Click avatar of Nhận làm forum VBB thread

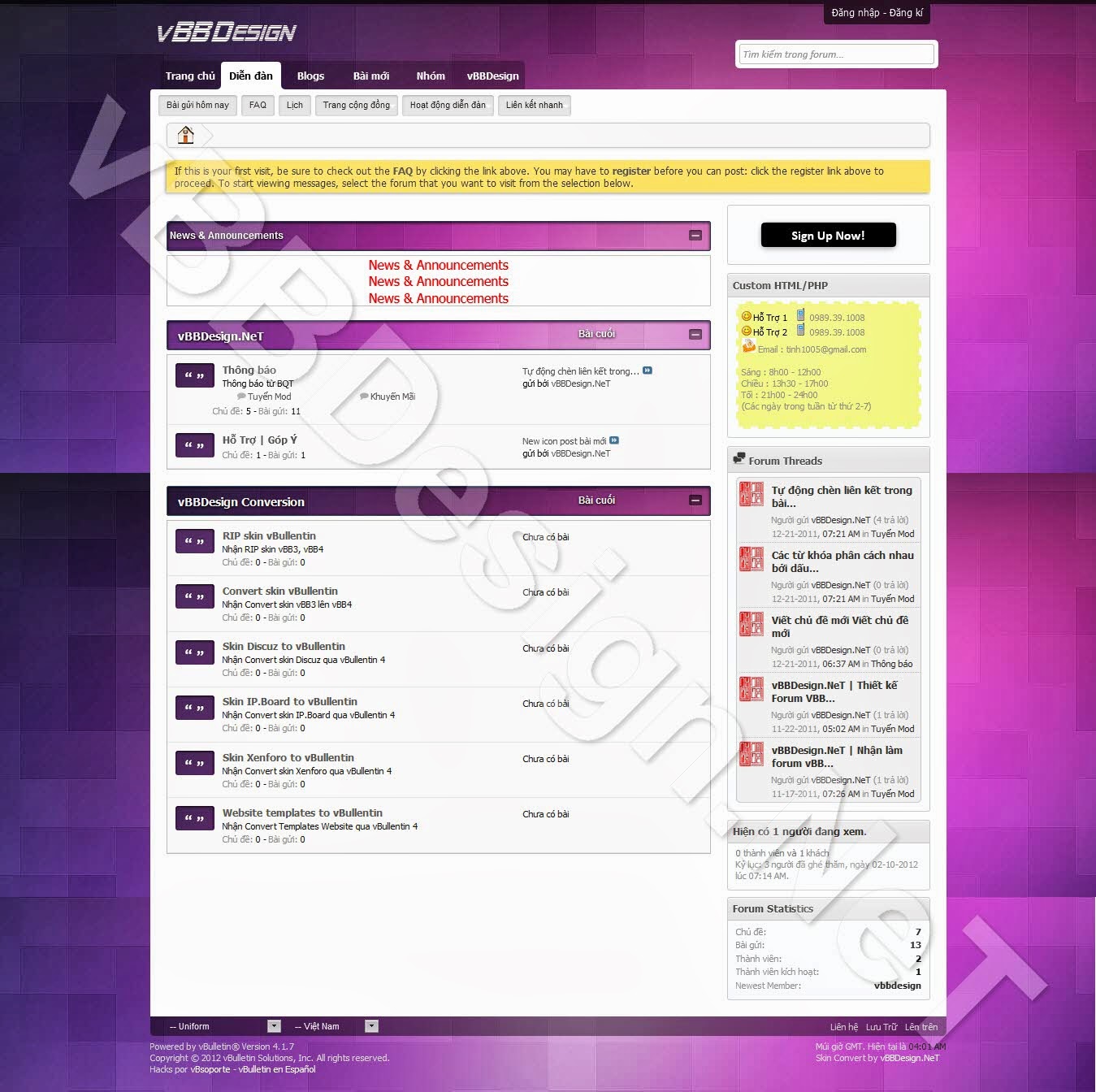[752, 754]
